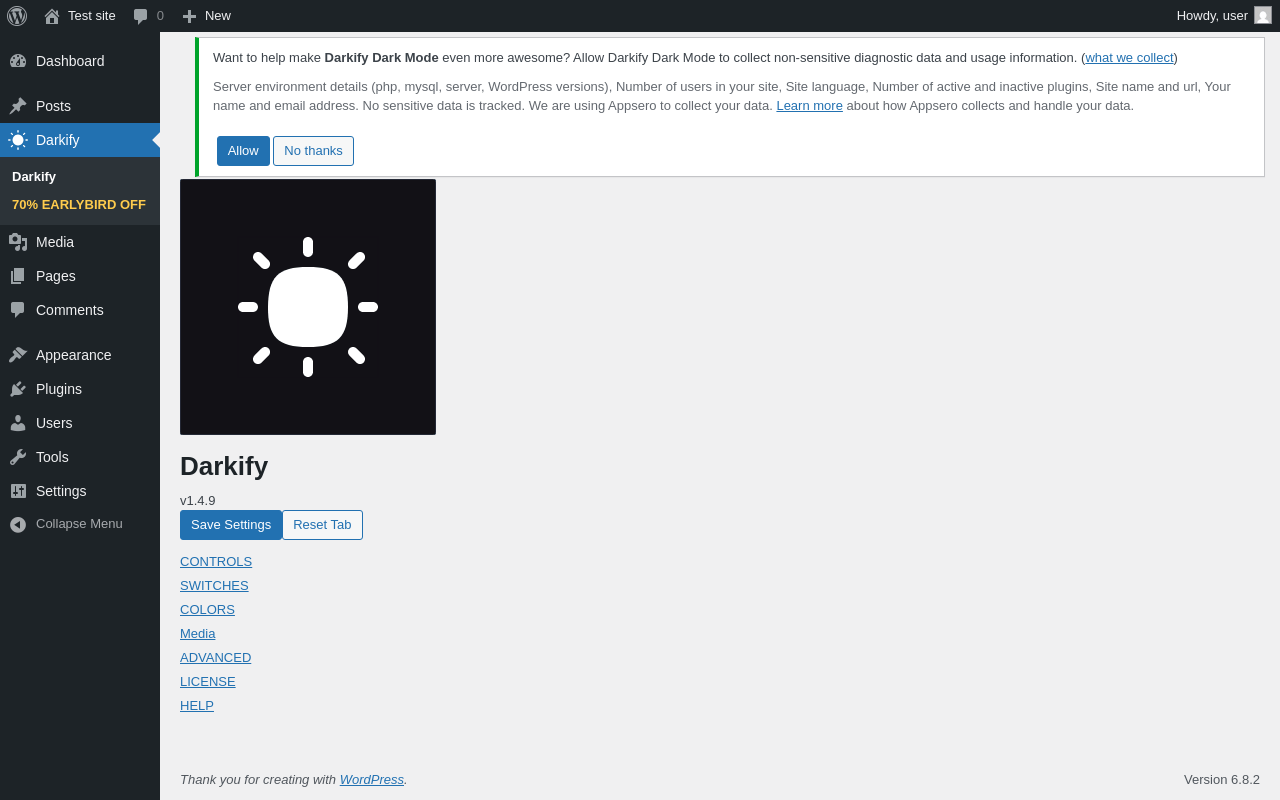Open Plugins menu label
The height and width of the screenshot is (800, 1280).
click(x=59, y=389)
